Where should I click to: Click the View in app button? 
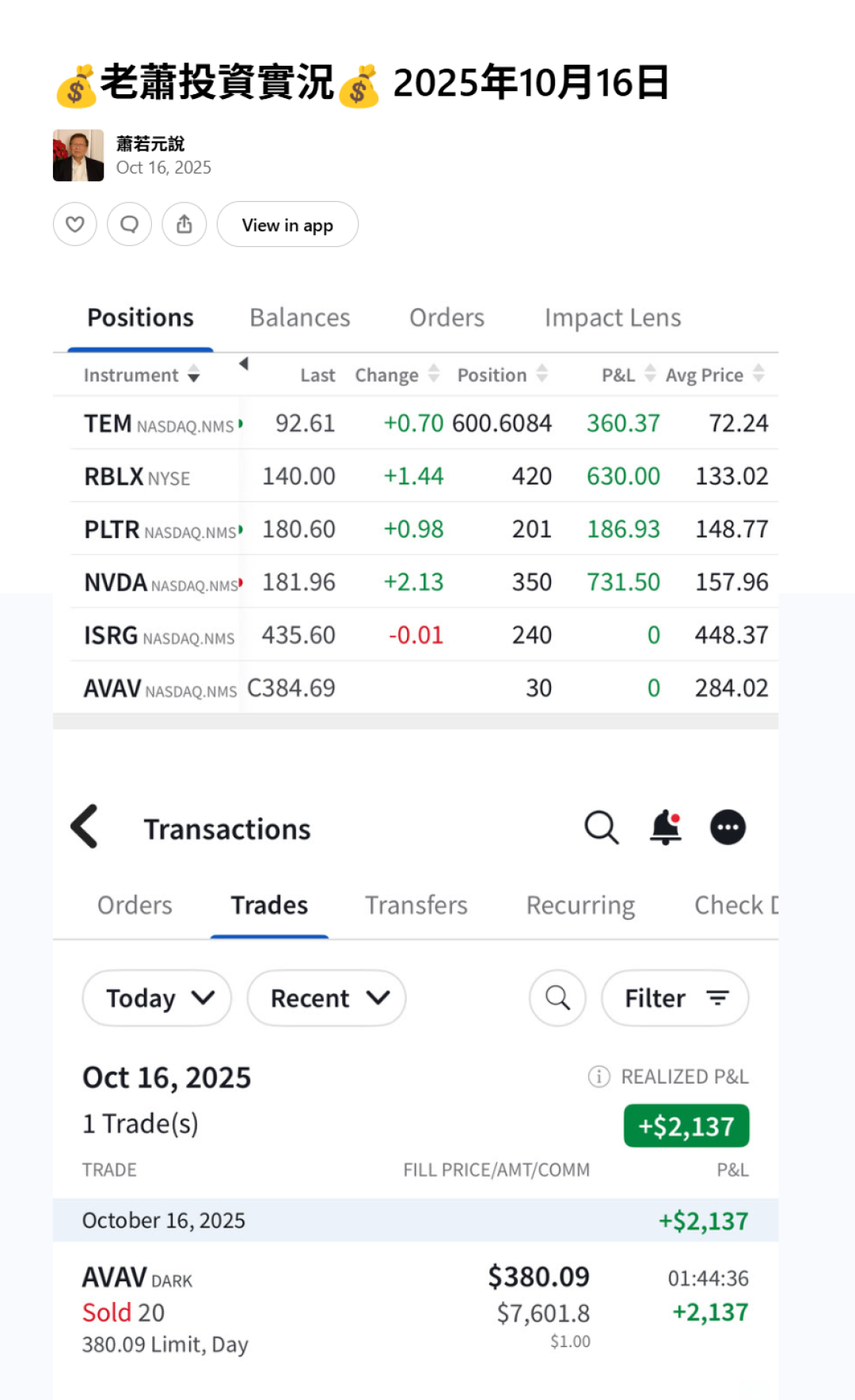287,225
